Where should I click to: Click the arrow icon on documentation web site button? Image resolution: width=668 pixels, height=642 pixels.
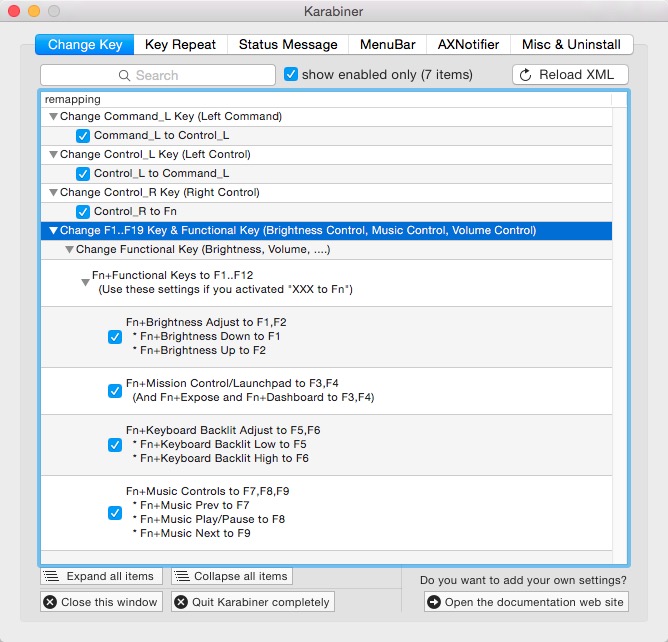point(434,602)
